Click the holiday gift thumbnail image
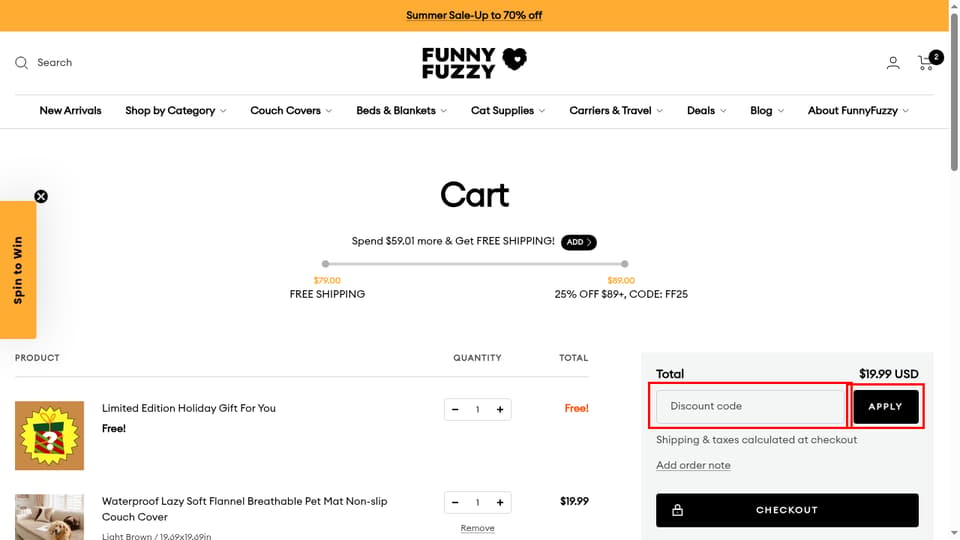Image resolution: width=960 pixels, height=540 pixels. click(50, 435)
